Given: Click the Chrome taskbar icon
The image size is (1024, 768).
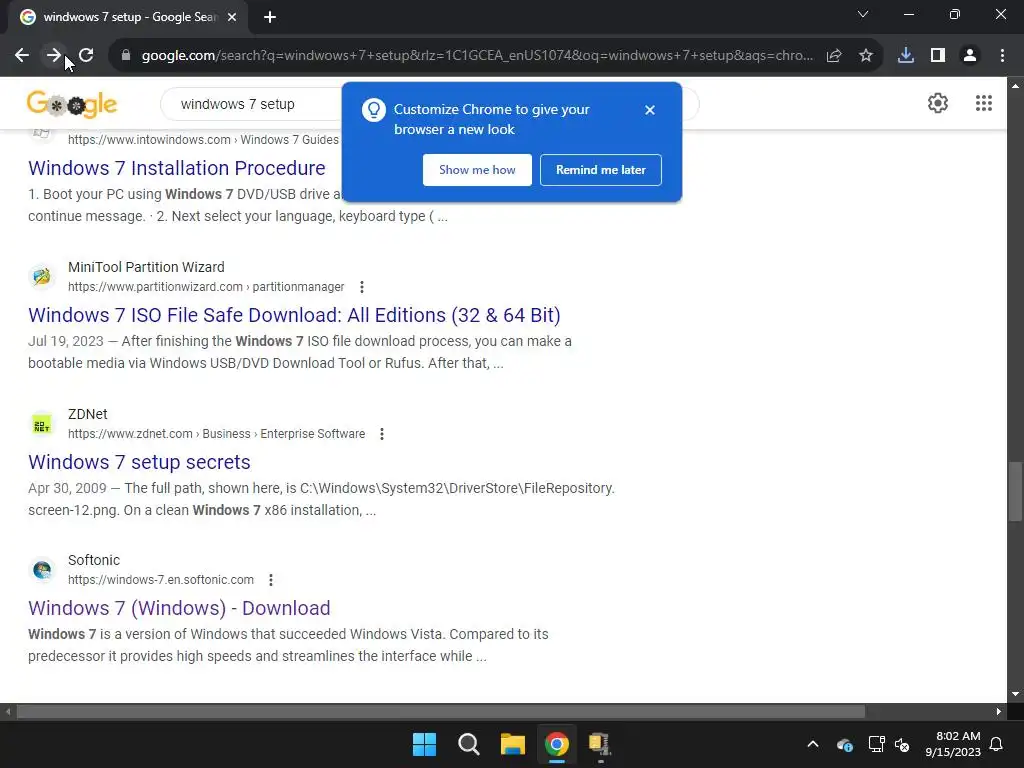Looking at the screenshot, I should (557, 744).
